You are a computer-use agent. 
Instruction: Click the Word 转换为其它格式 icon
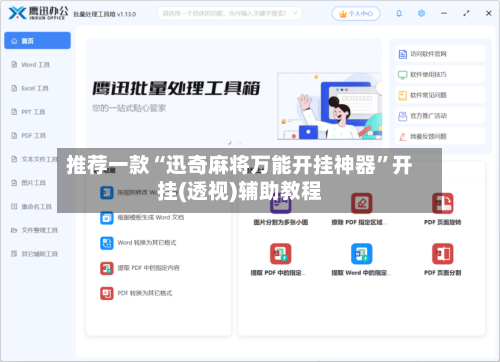click(107, 243)
